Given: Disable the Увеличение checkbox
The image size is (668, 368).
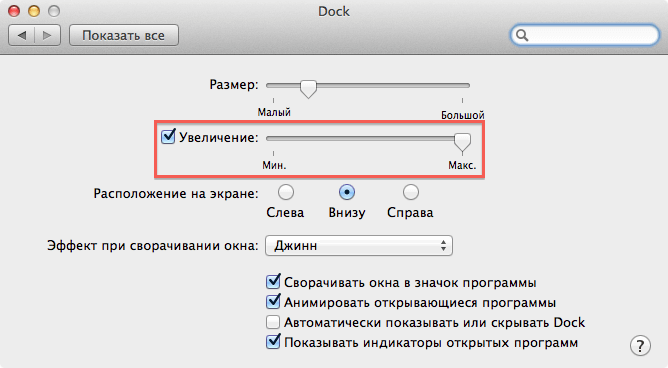Looking at the screenshot, I should pos(168,137).
